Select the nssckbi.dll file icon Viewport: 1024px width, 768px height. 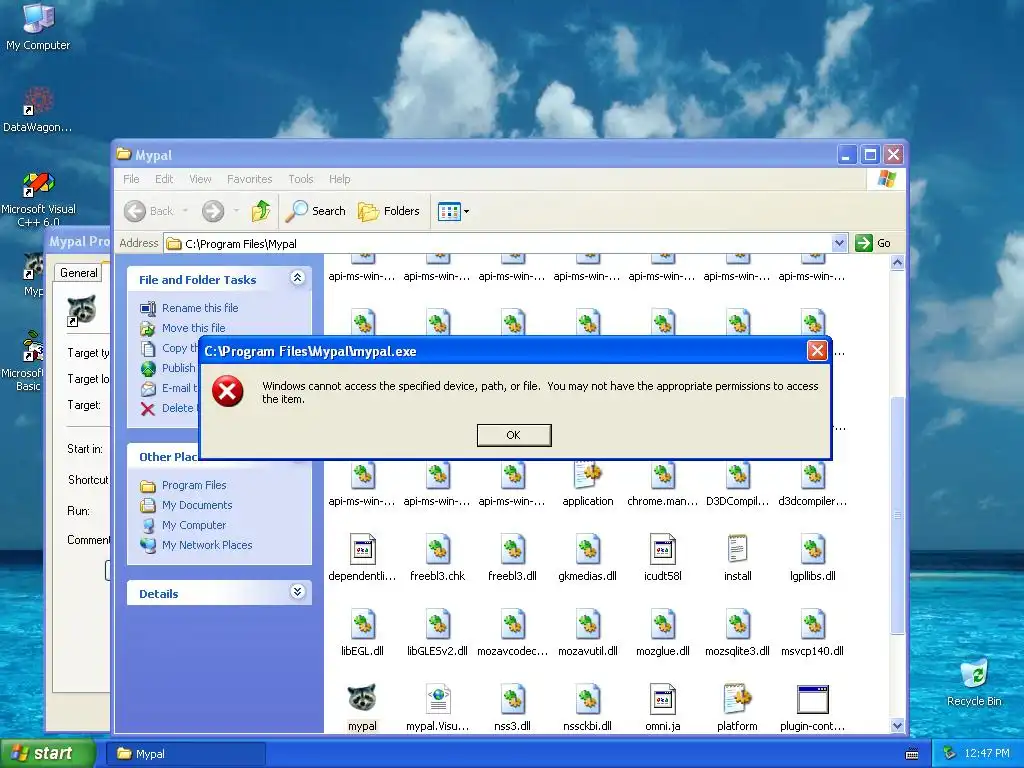(588, 699)
